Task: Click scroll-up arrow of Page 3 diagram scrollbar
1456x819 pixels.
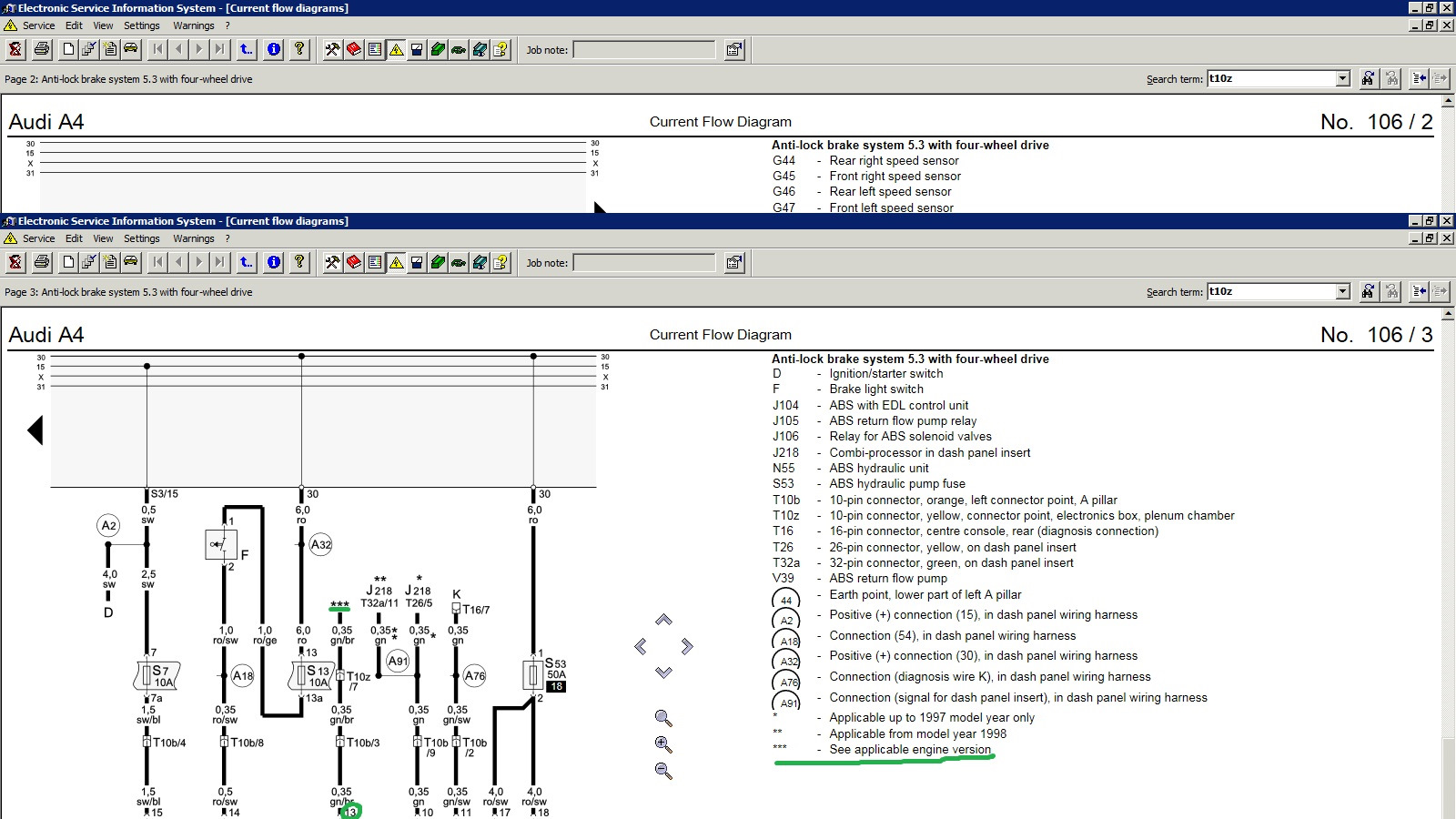Action: pos(1448,314)
